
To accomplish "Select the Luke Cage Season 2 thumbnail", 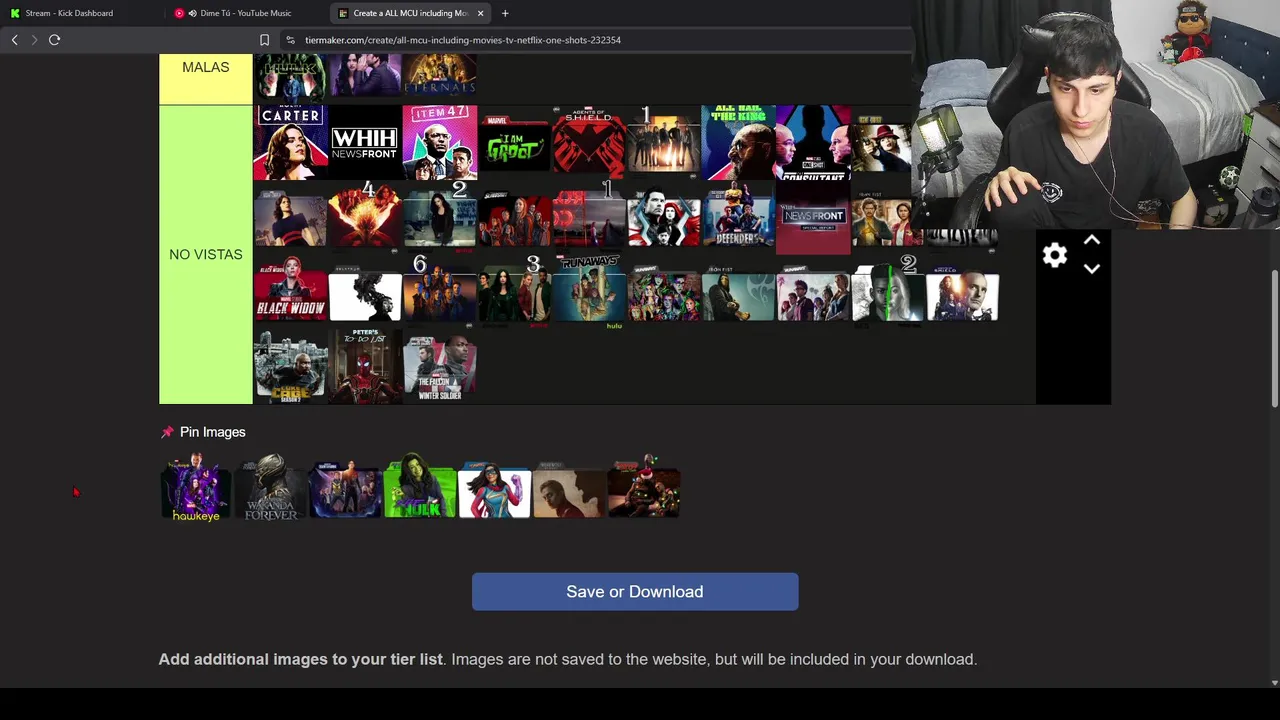I will [290, 366].
